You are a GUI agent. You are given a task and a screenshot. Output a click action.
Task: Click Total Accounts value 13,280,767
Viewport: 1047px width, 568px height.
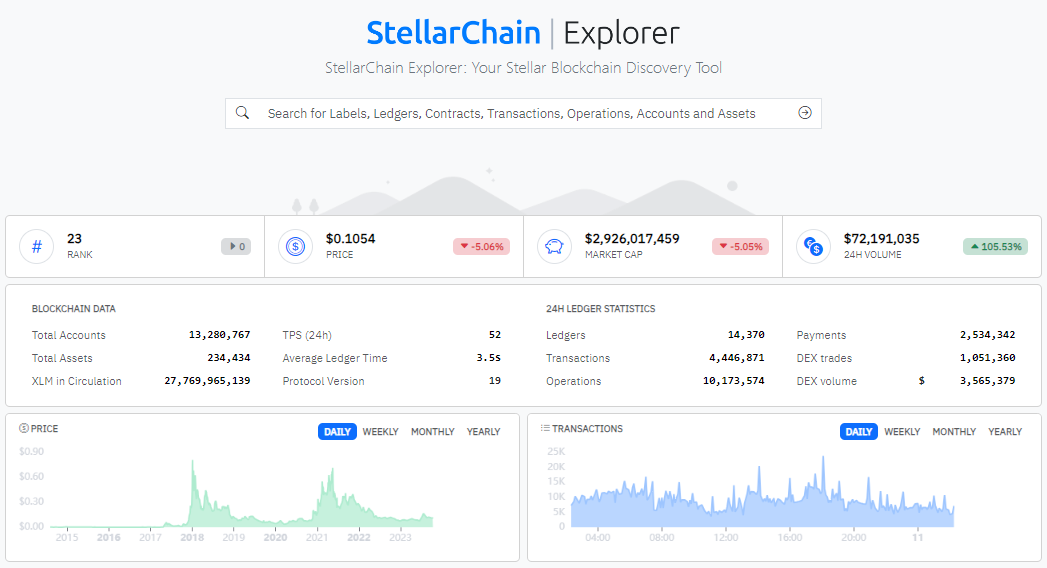point(220,335)
